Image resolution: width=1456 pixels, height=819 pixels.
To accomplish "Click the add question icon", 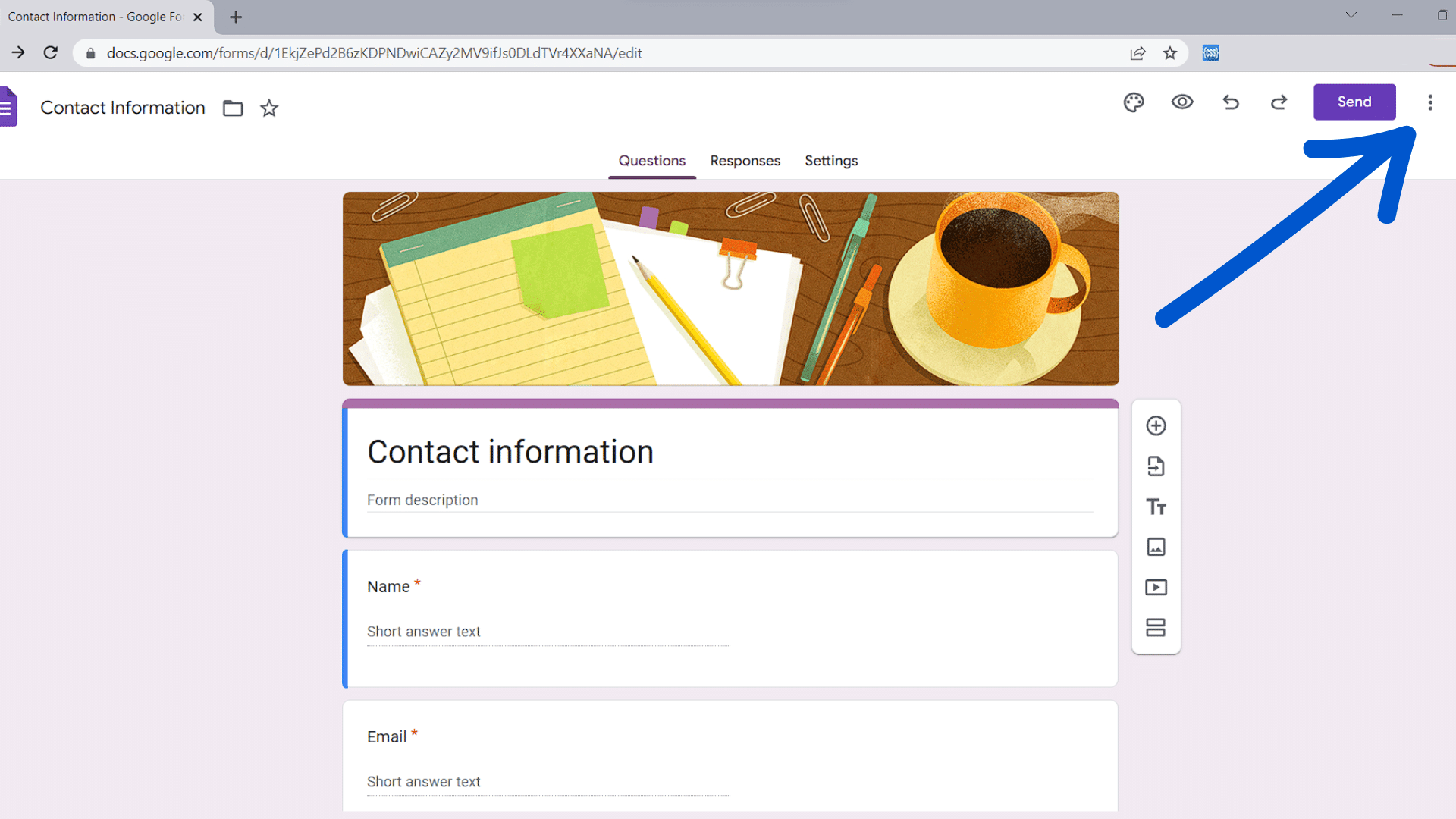I will 1155,425.
